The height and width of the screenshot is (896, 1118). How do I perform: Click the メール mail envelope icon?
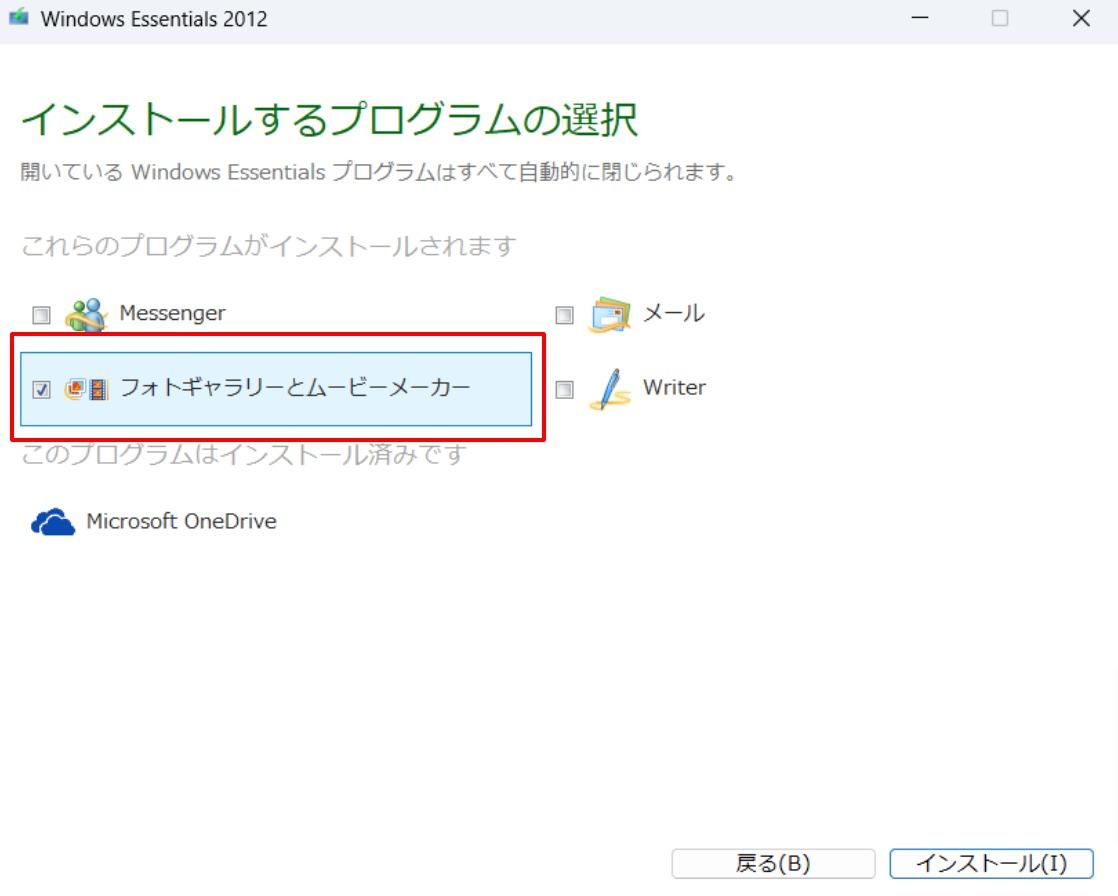(x=610, y=314)
